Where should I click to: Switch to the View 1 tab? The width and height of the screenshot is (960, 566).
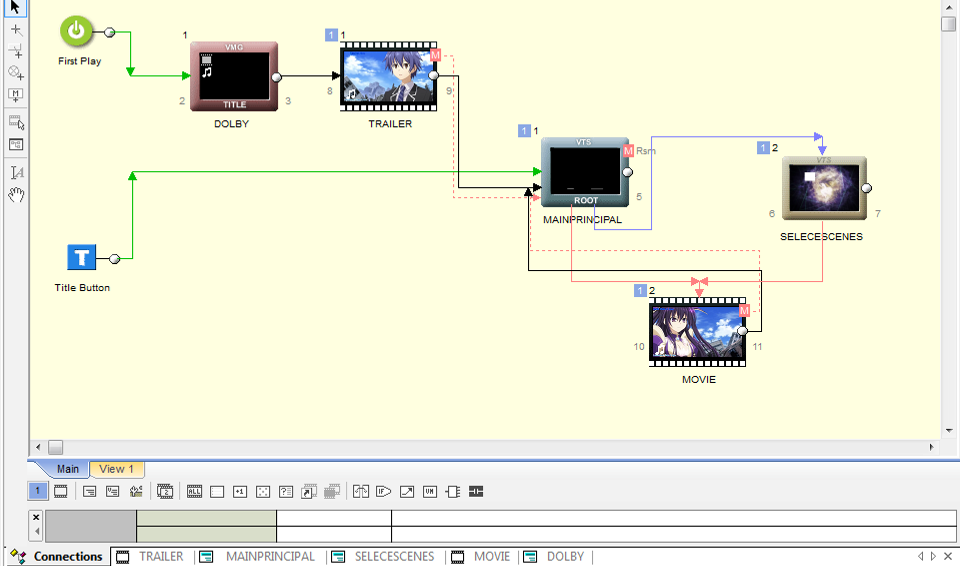116,469
